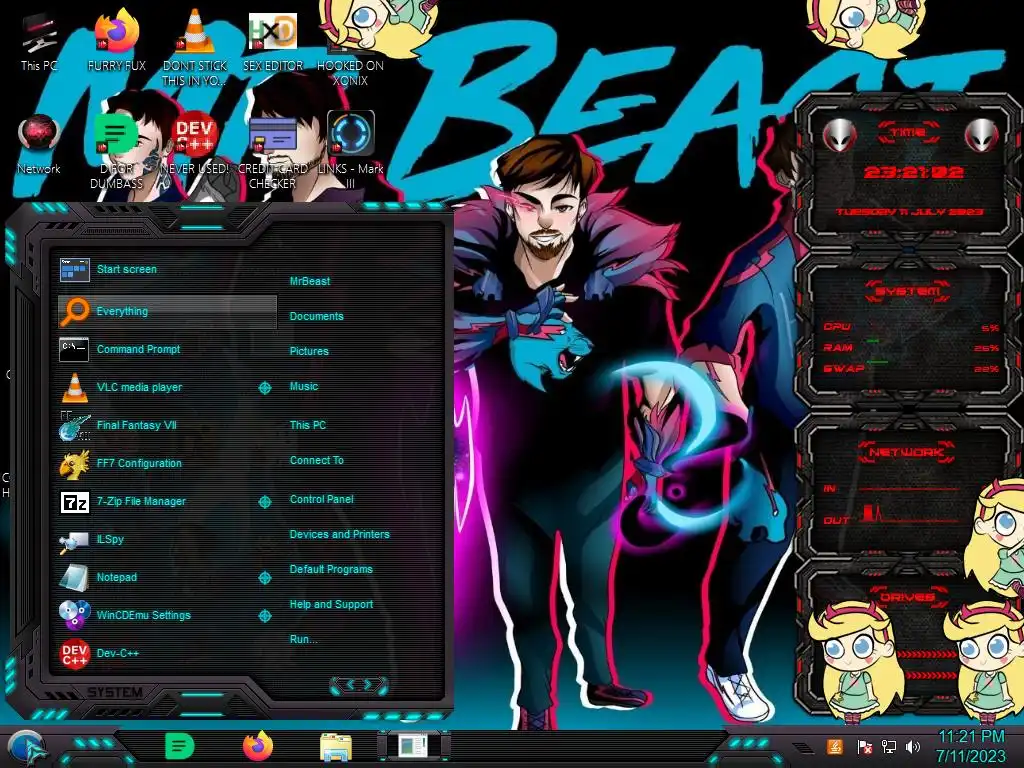Click the Start screen tile icon
Image resolution: width=1024 pixels, height=768 pixels.
(74, 269)
